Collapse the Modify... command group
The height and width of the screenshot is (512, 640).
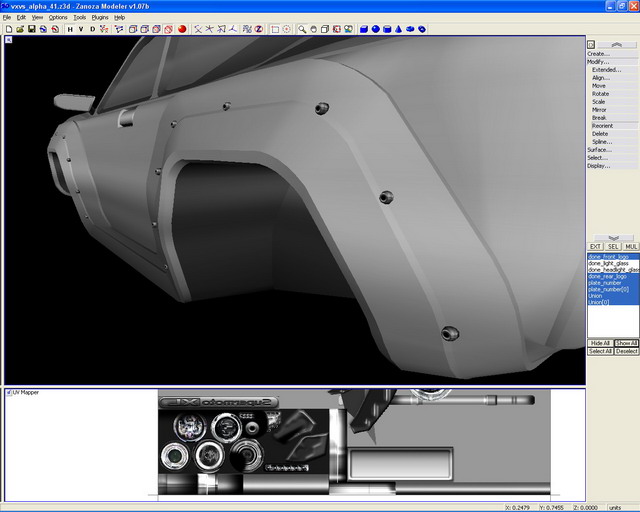(x=612, y=62)
